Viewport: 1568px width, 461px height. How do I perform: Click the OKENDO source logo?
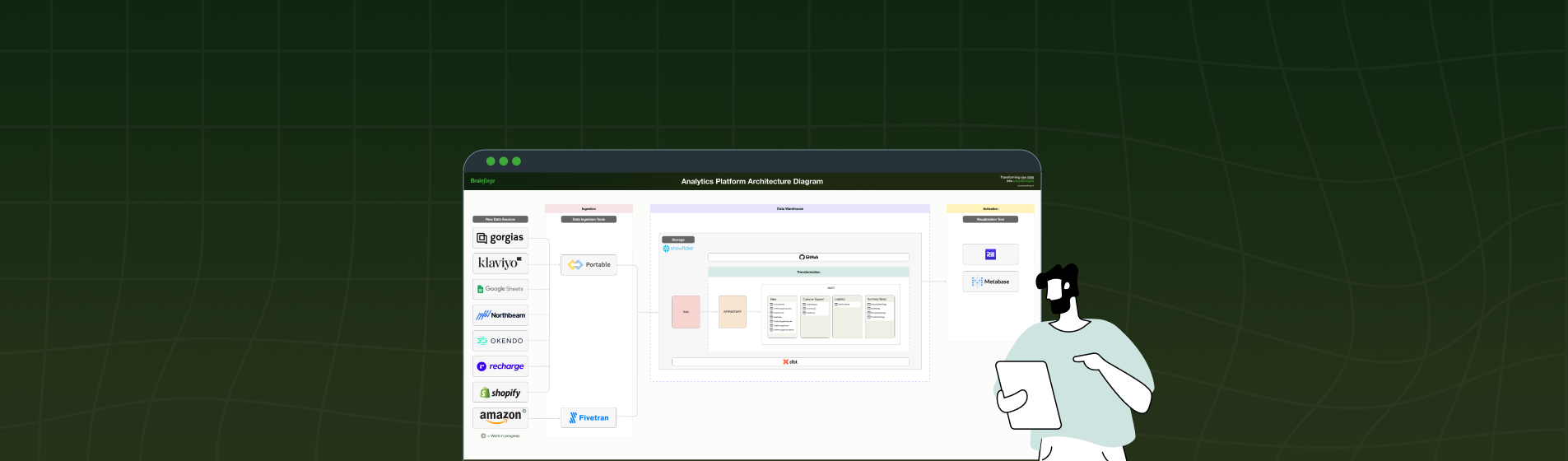pyautogui.click(x=500, y=341)
